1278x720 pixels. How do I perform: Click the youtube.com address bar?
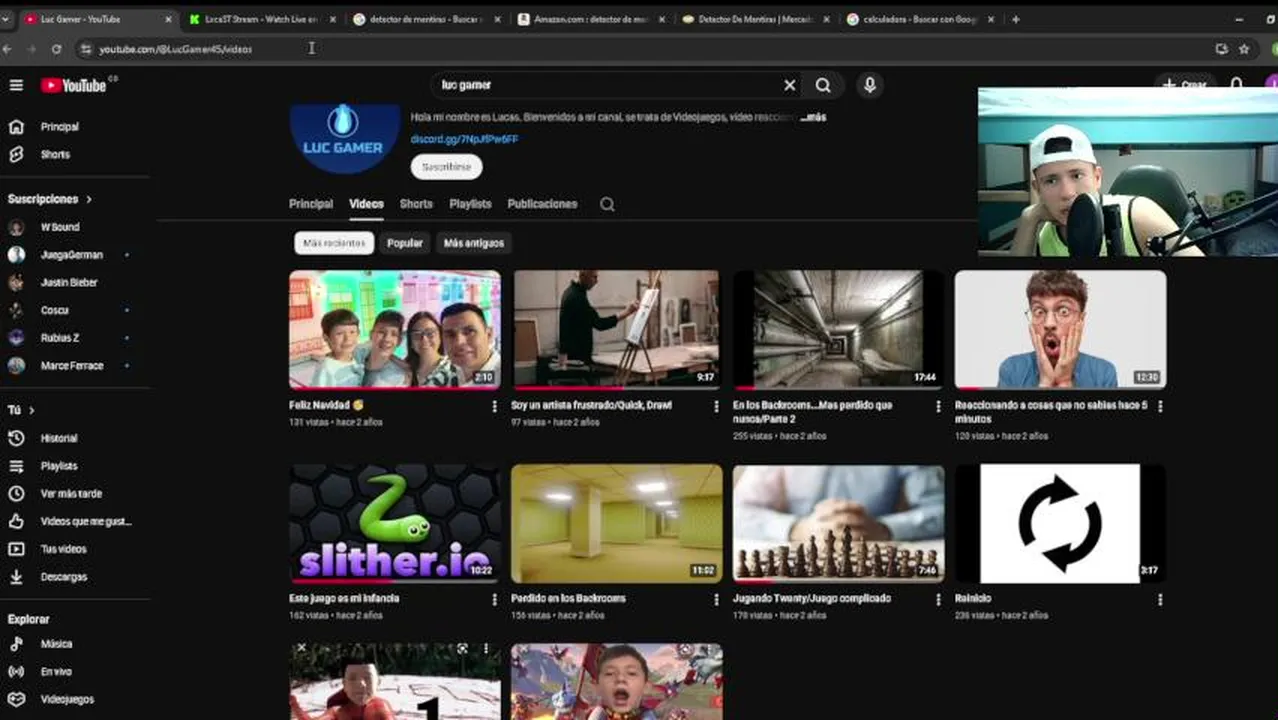(x=640, y=48)
